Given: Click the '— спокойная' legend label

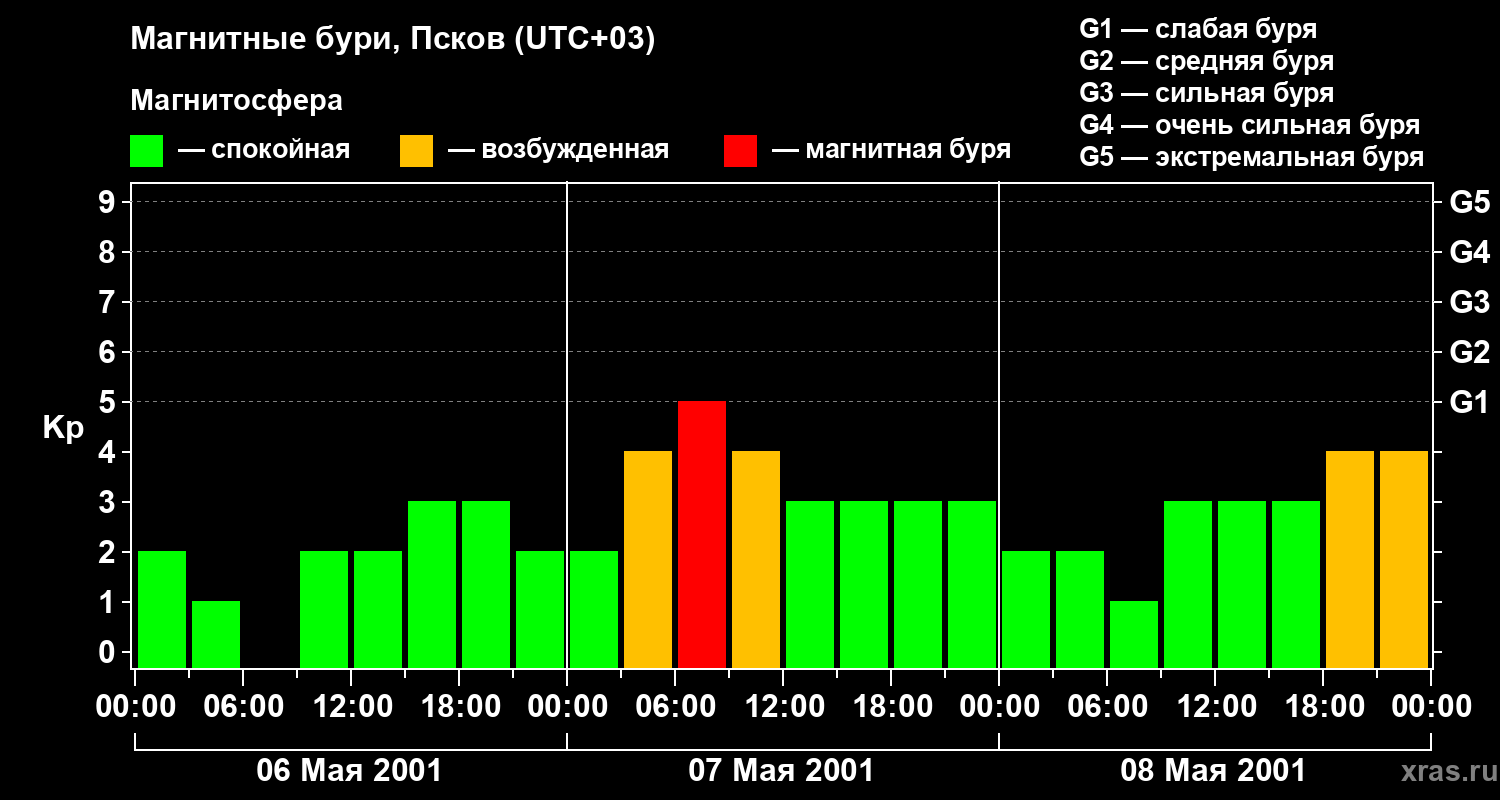Looking at the screenshot, I should tap(264, 151).
